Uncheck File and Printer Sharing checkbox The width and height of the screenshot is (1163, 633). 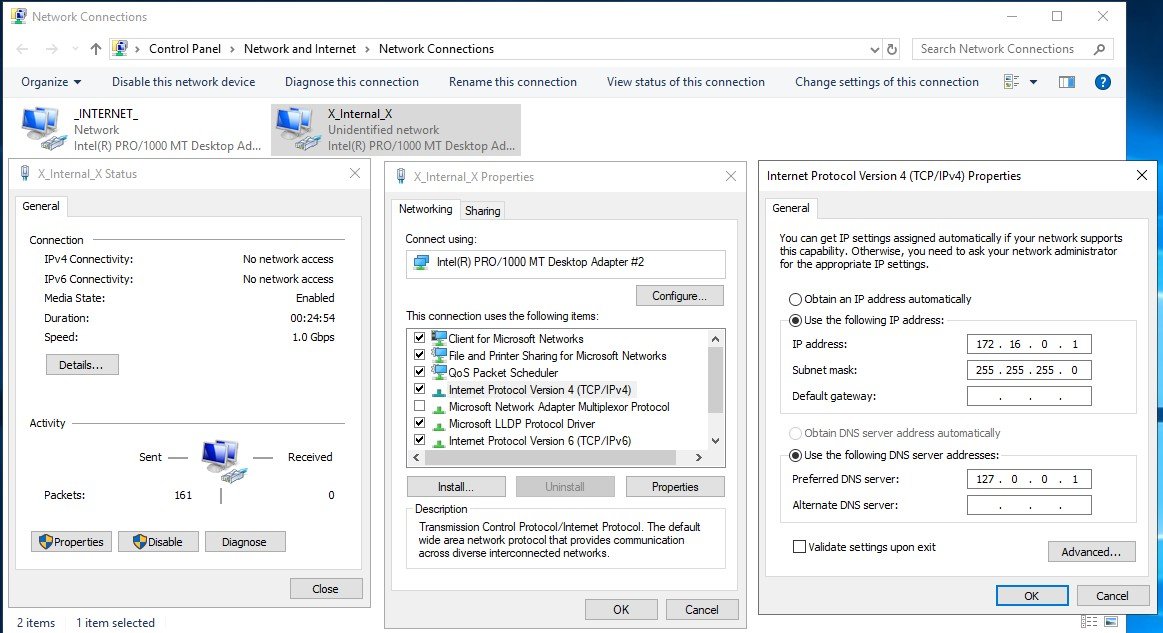coord(419,355)
